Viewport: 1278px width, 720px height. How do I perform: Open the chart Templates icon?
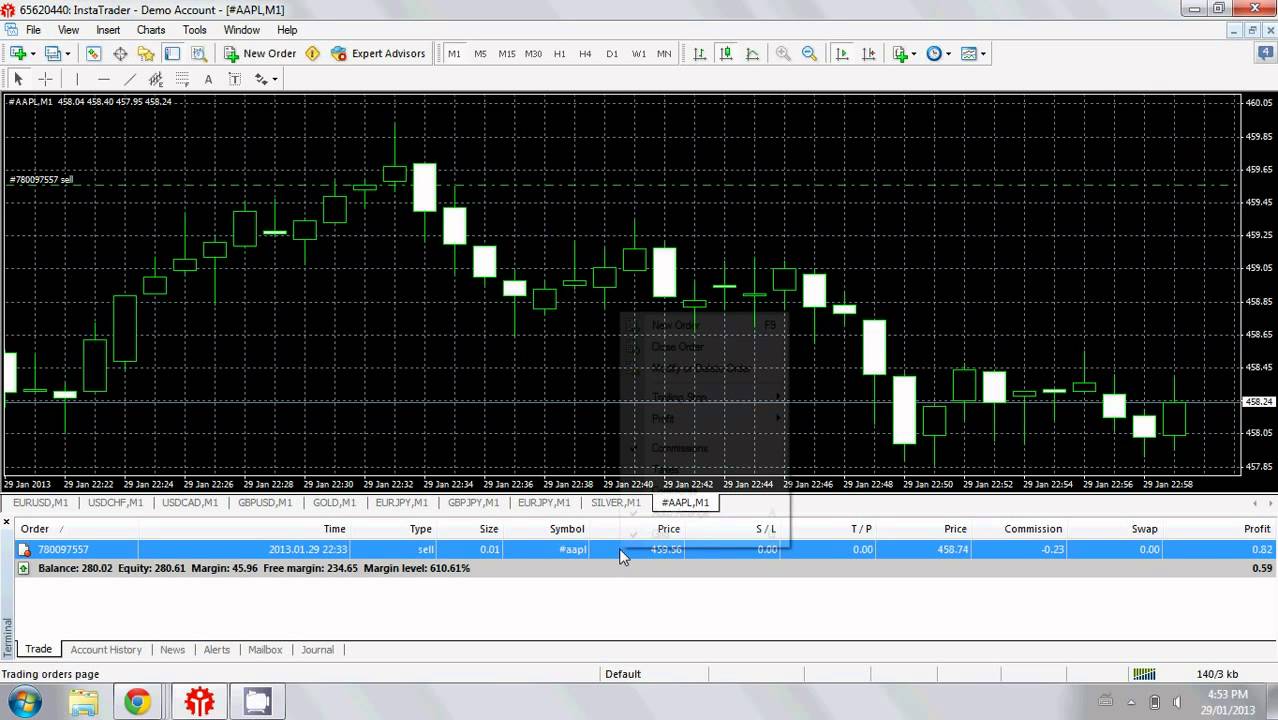(x=968, y=54)
